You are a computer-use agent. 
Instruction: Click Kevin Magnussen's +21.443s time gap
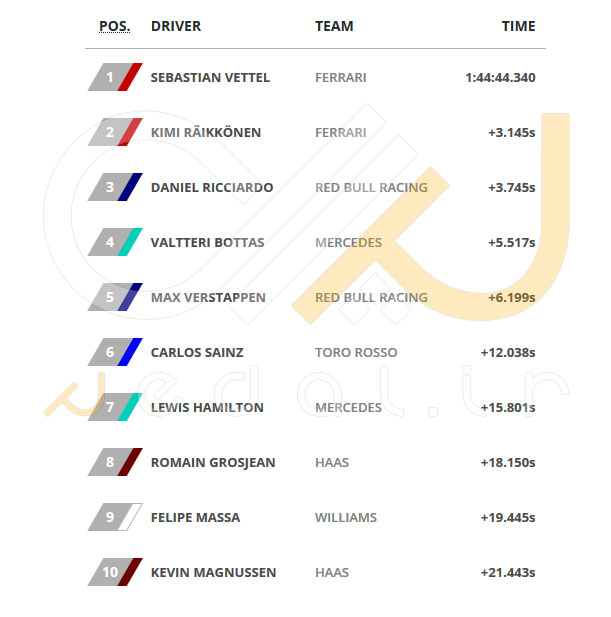point(508,573)
